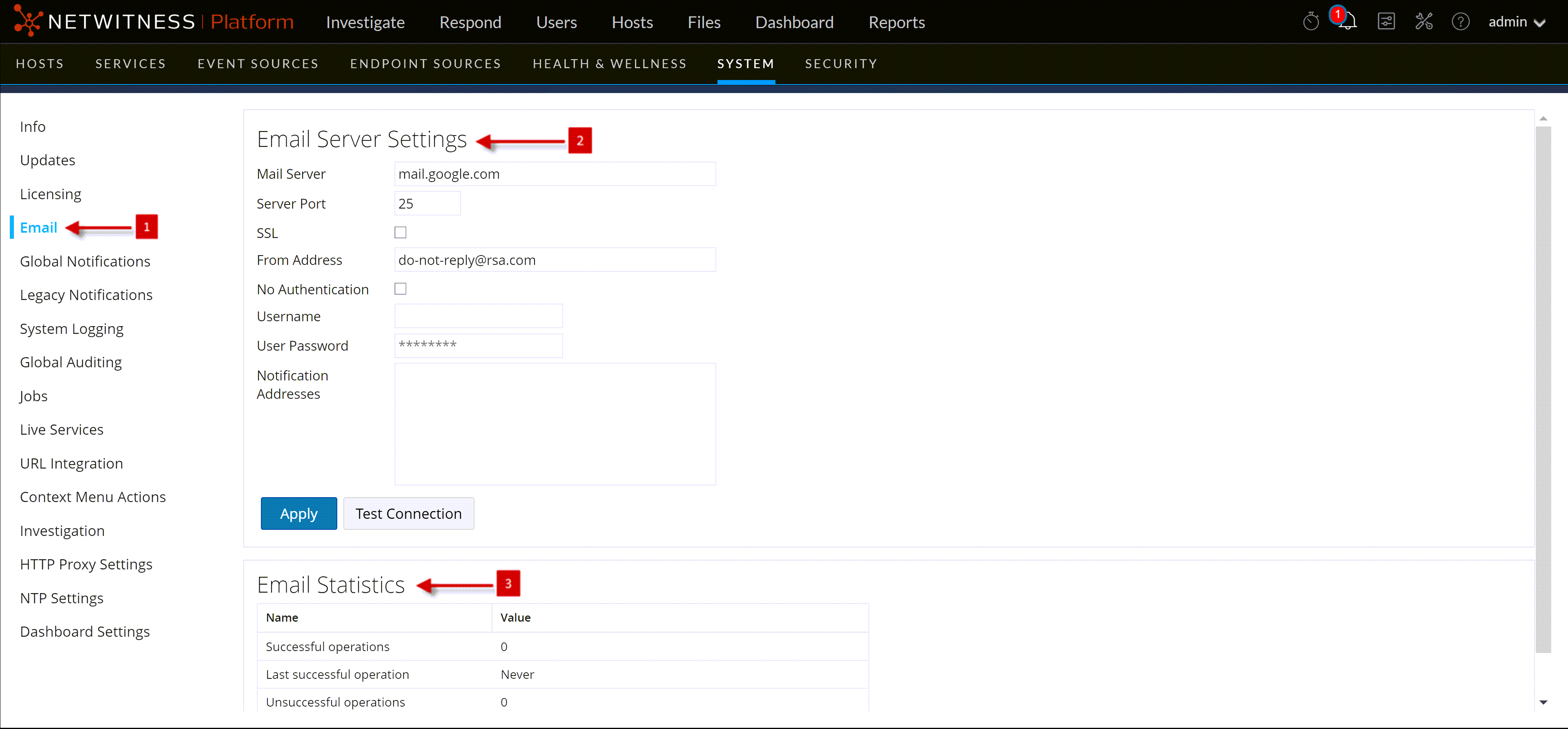Enable the No Authentication checkbox

[400, 289]
